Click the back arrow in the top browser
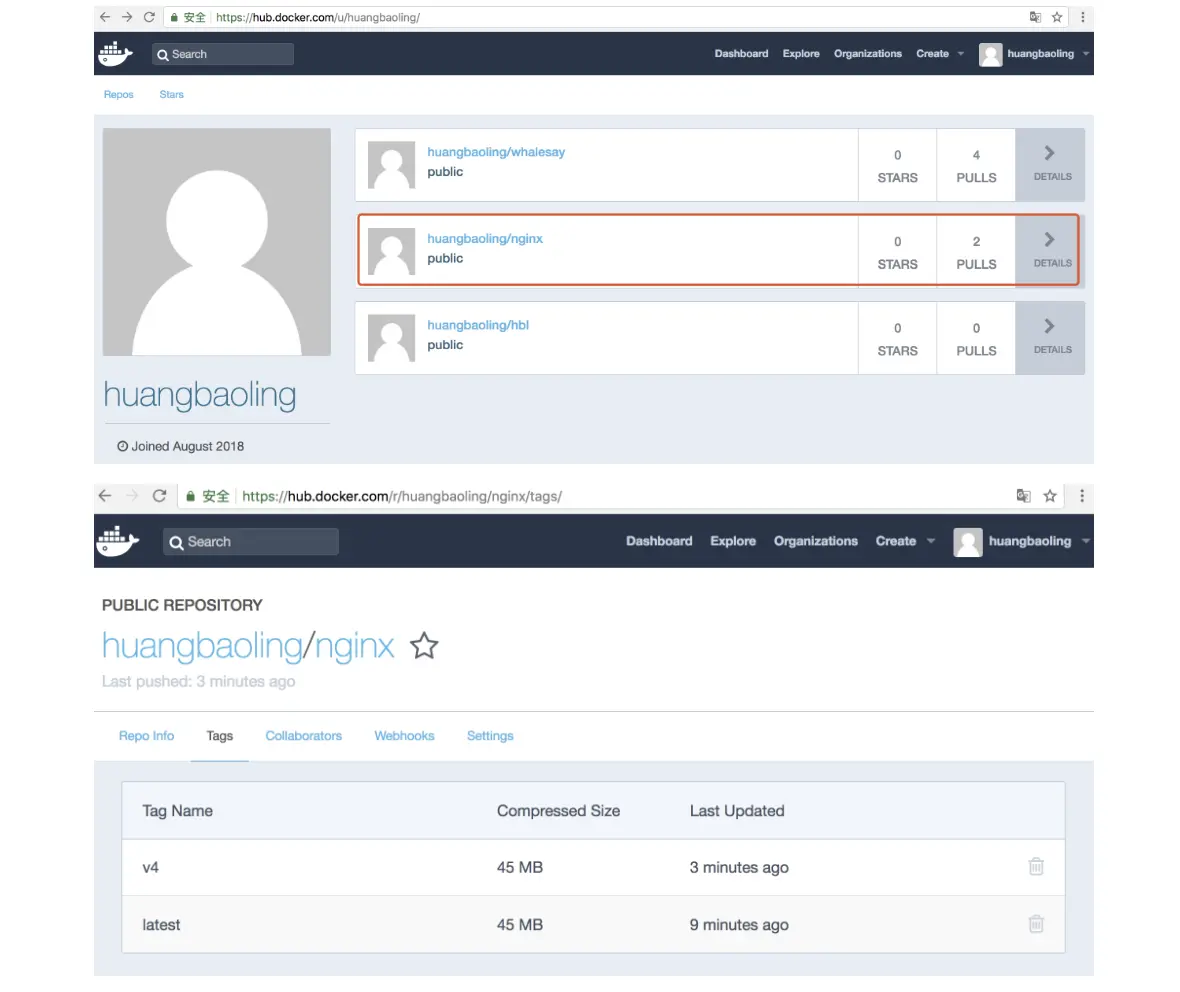The image size is (1180, 992). [x=105, y=17]
